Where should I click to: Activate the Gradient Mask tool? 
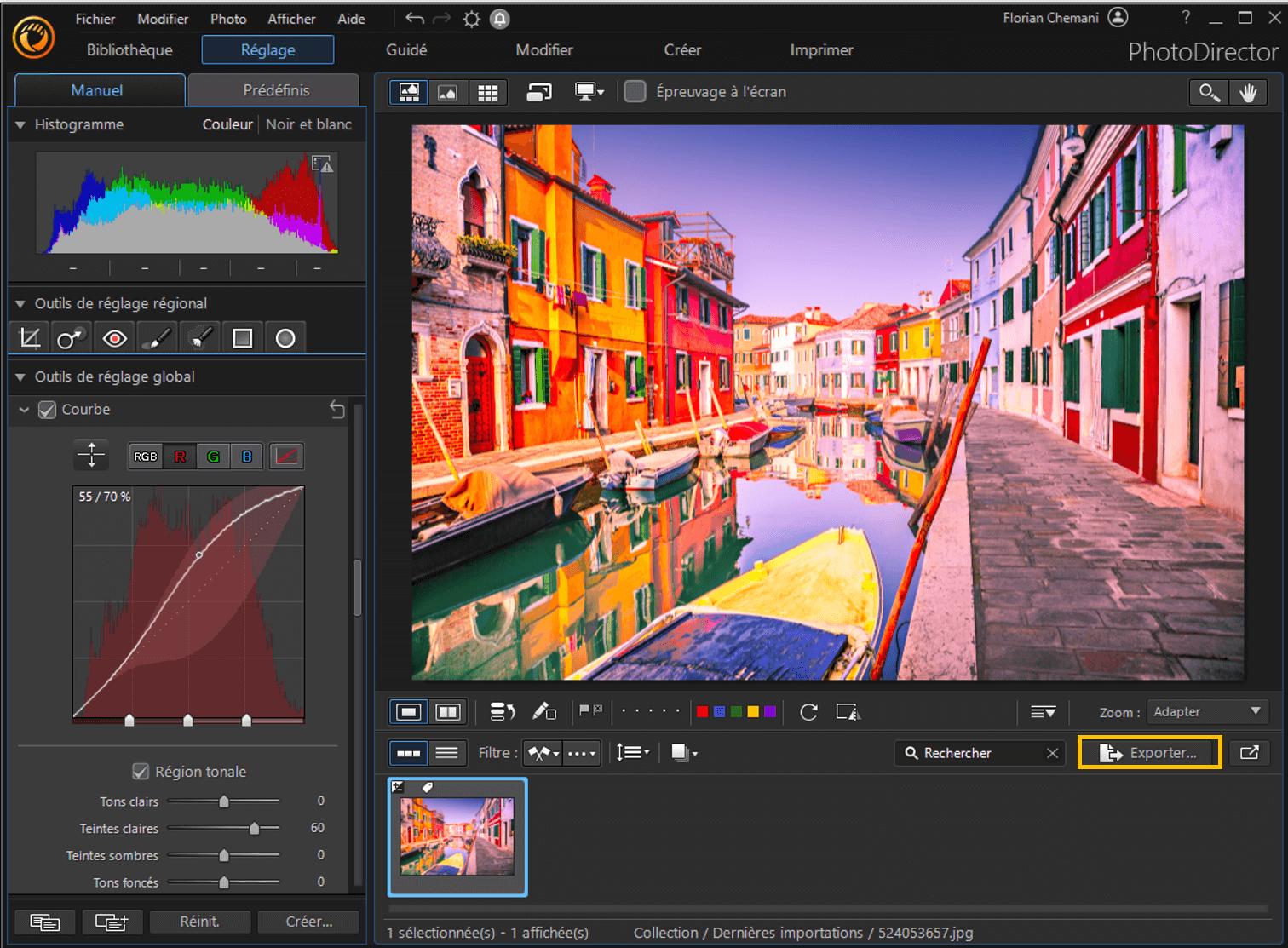[x=242, y=336]
